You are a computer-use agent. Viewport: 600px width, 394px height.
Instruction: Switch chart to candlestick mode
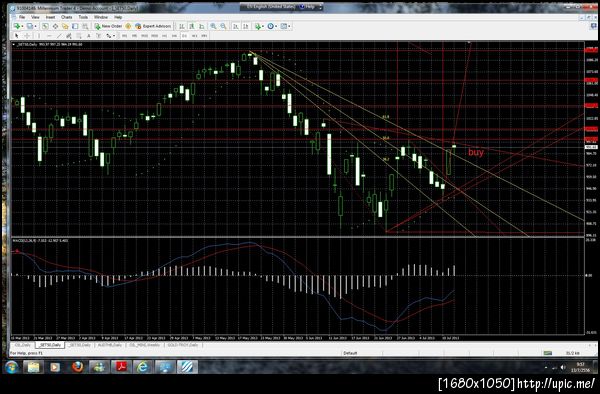[191, 26]
